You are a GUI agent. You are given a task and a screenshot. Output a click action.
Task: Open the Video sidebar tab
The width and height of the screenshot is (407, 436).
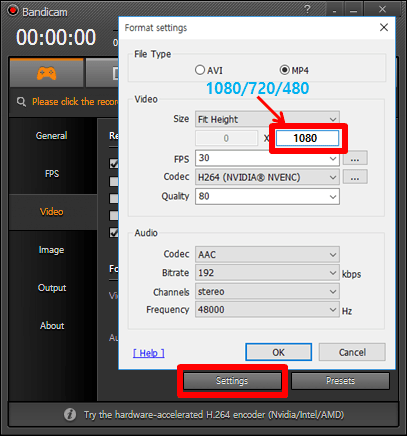[x=52, y=212]
